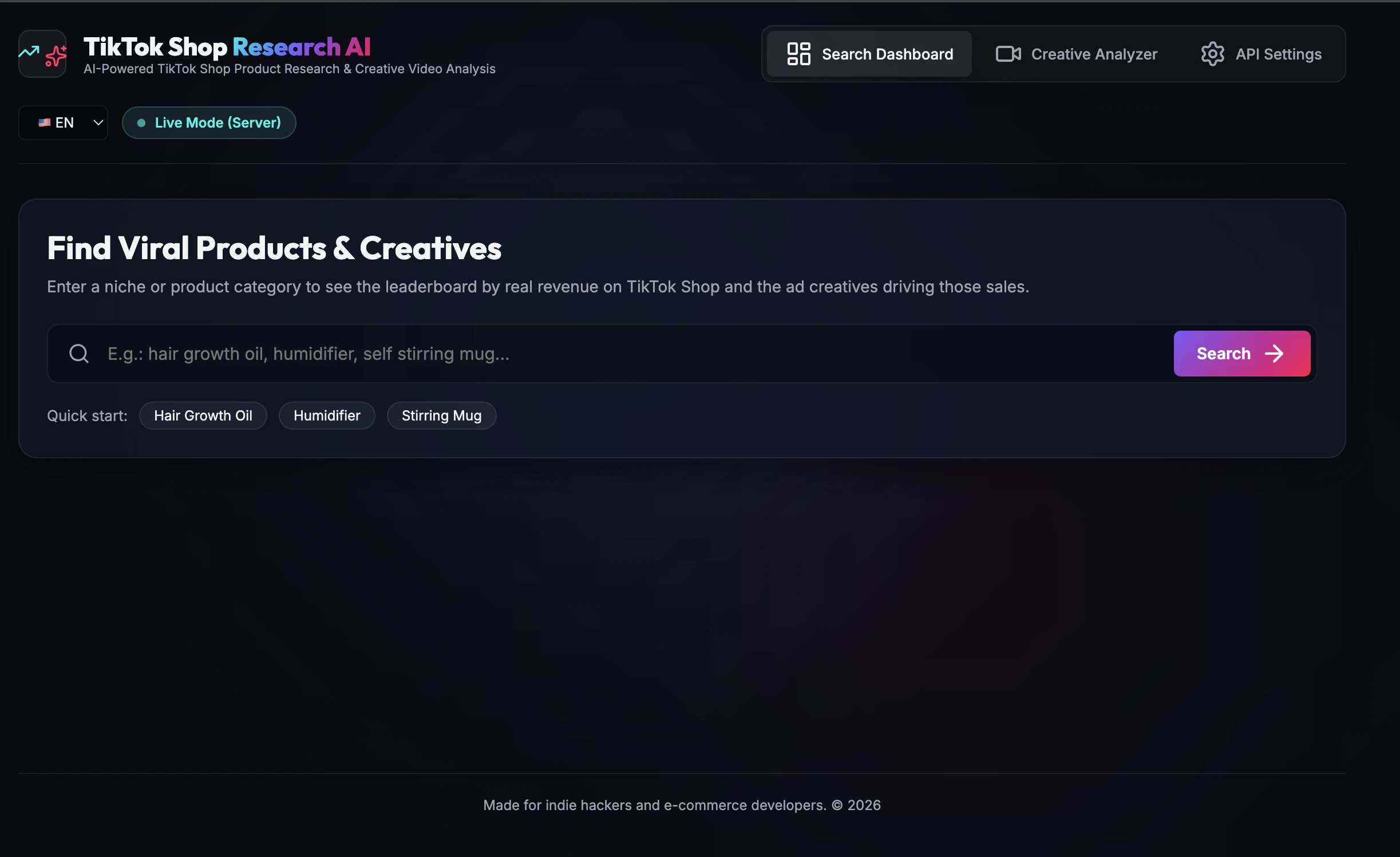The image size is (1400, 857).
Task: Click the API Settings gear icon
Action: (x=1212, y=54)
